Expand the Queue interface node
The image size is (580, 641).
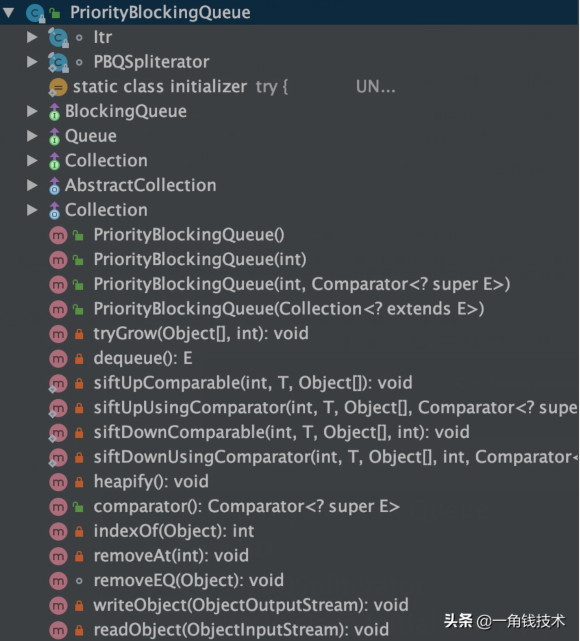(32, 136)
